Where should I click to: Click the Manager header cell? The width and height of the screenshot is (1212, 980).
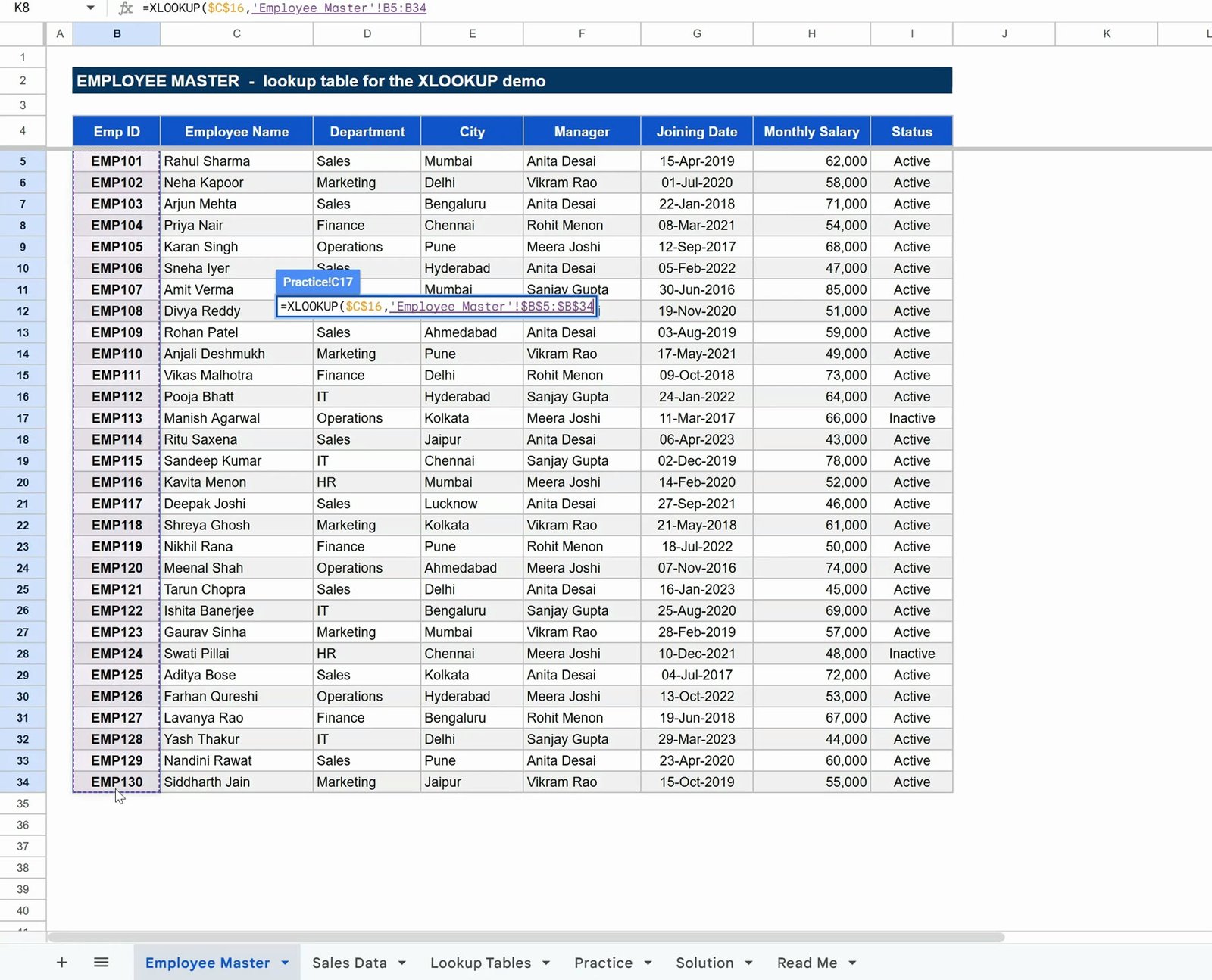[582, 132]
